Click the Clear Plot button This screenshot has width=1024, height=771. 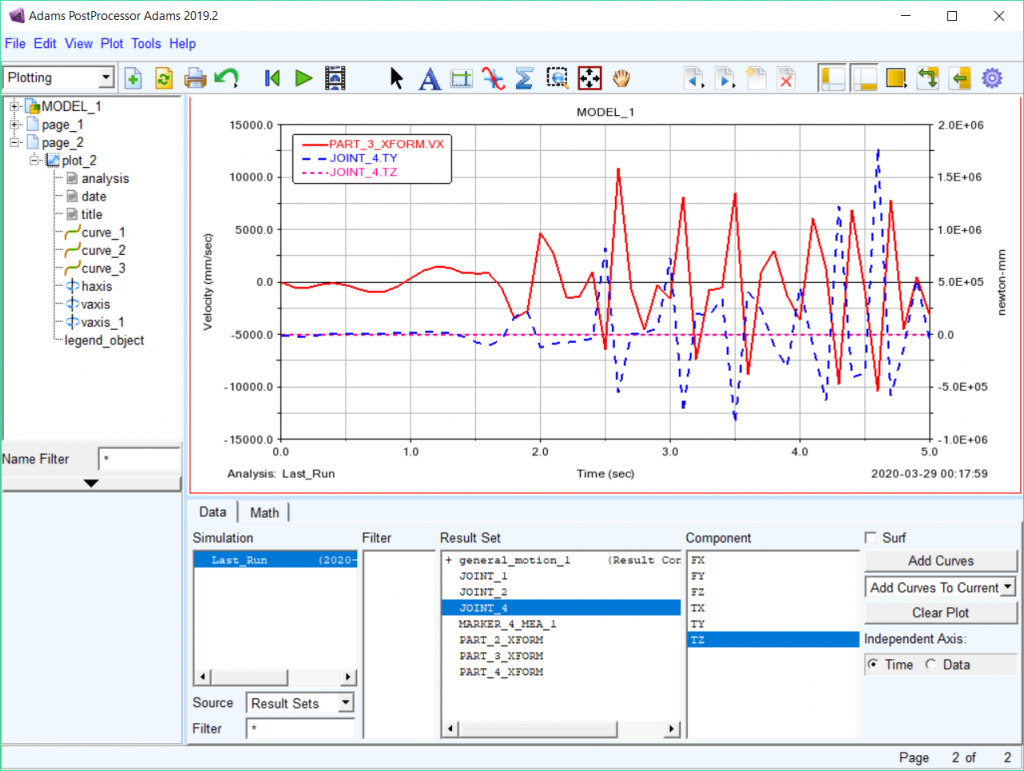940,612
